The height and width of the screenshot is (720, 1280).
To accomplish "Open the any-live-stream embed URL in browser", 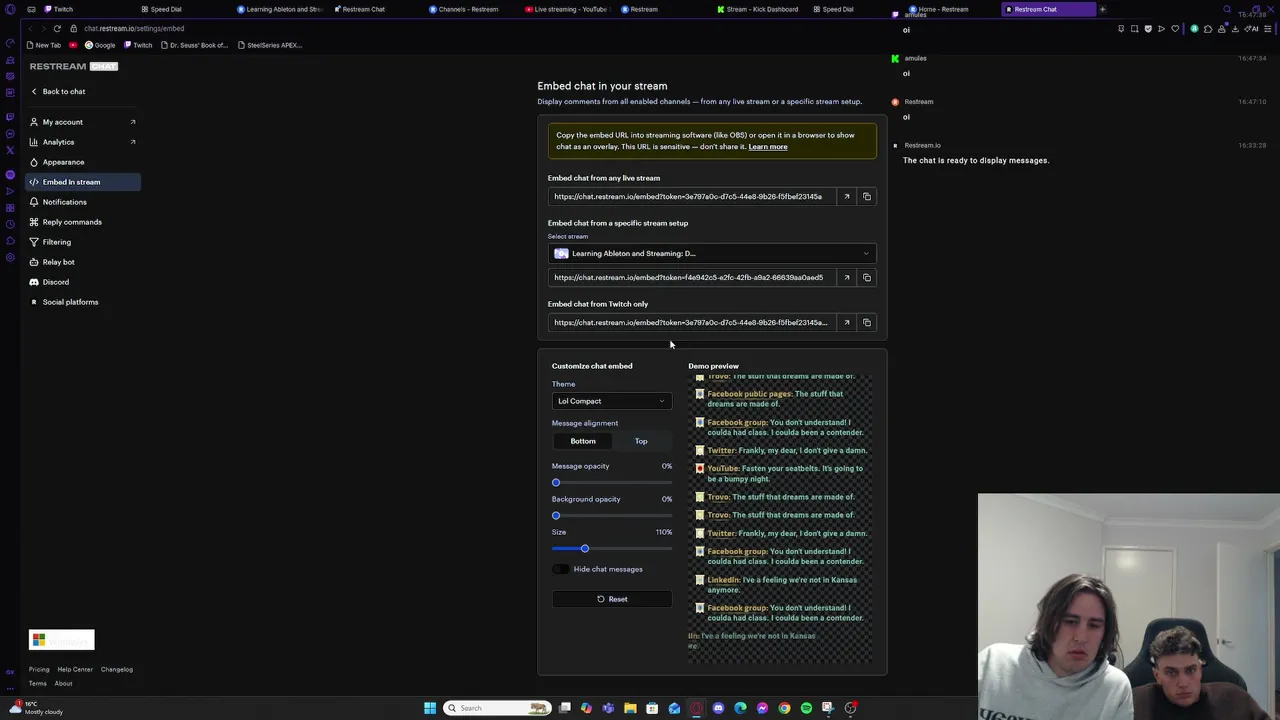I will pos(847,197).
